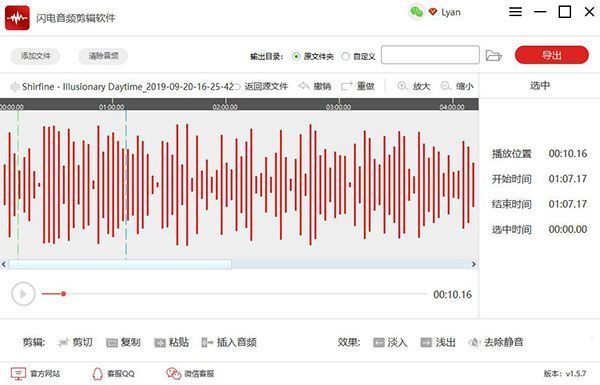Click the 撤销 undo button
Viewport: 600px width, 385px height.
coord(315,86)
